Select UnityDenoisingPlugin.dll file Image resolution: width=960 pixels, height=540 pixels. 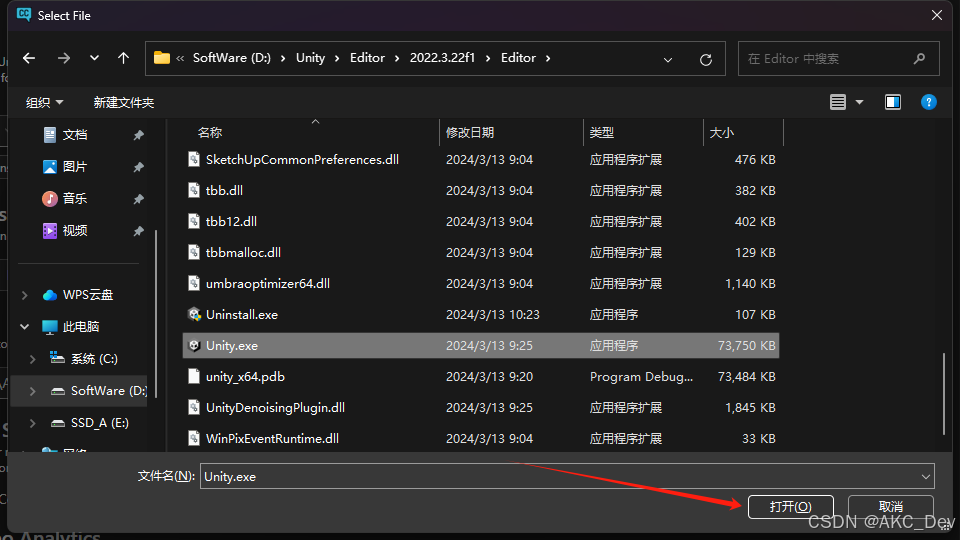click(481, 408)
